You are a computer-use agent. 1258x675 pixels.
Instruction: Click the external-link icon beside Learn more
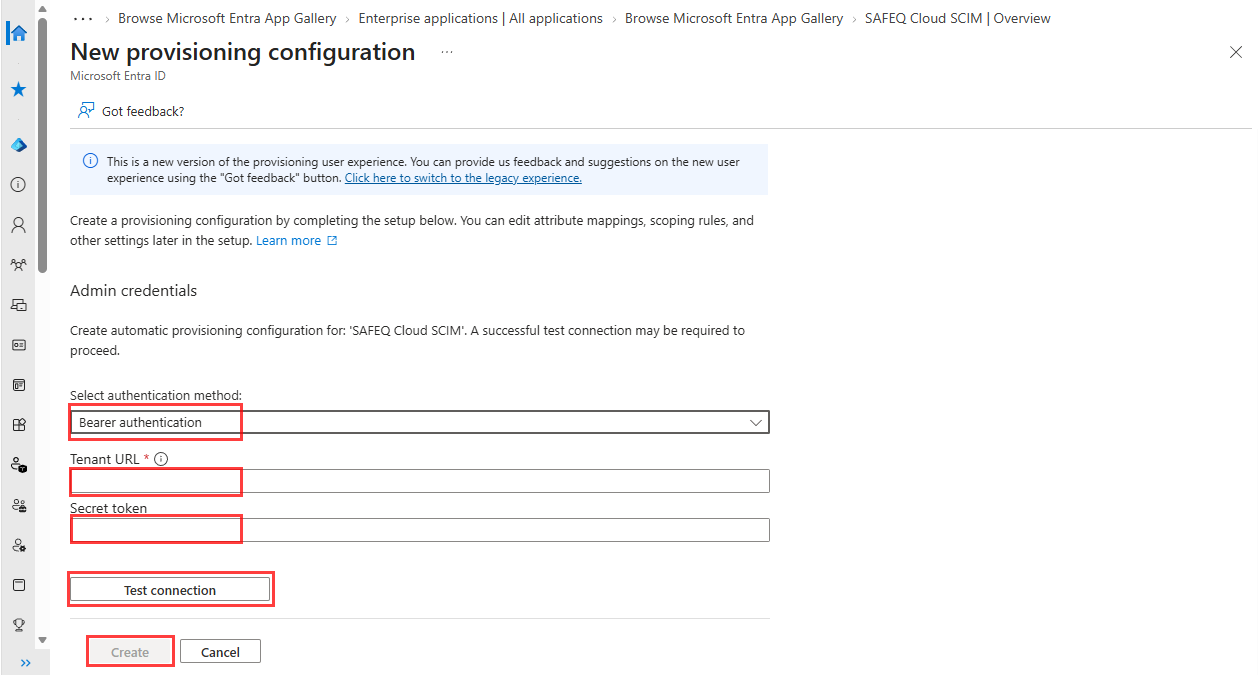332,241
